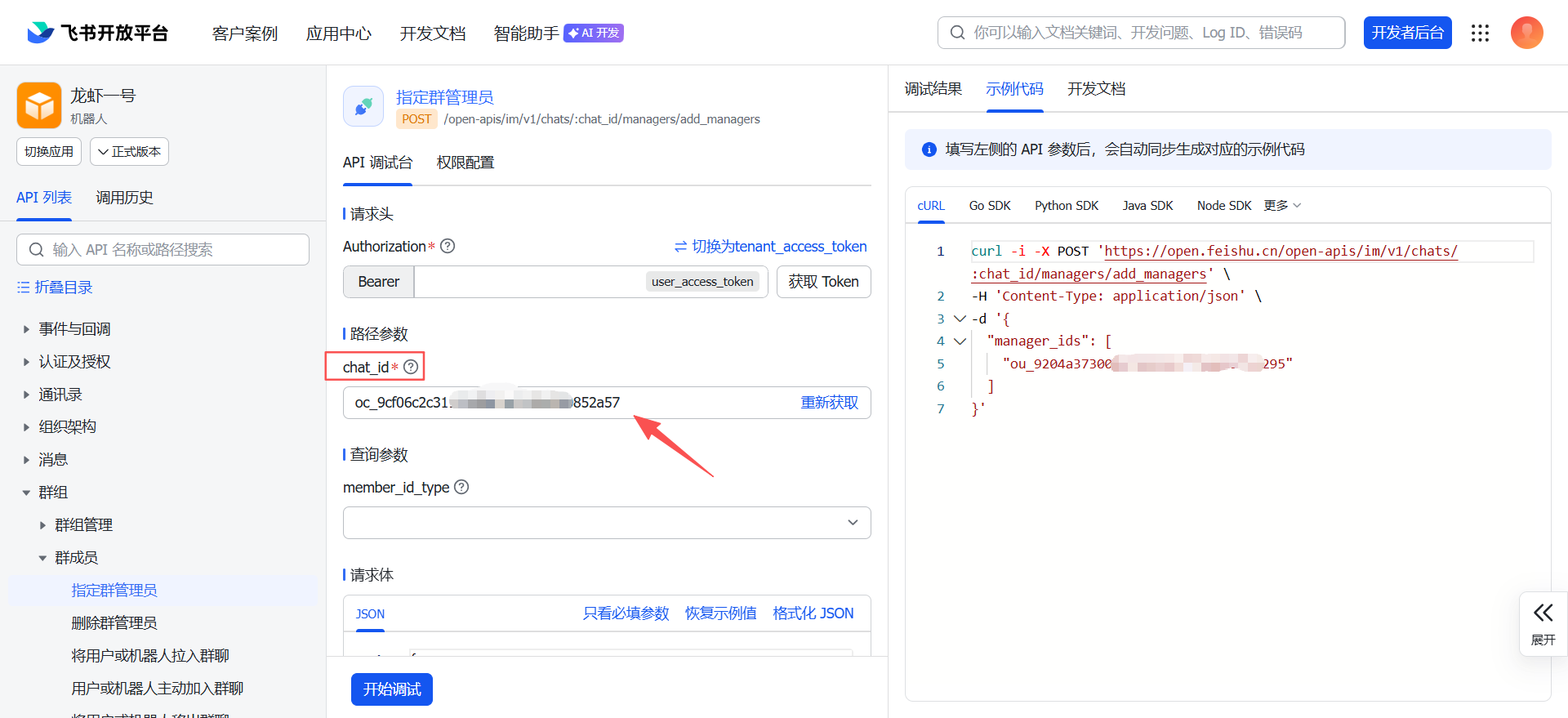Open 客户案例 in the top navigation
1568x718 pixels.
(x=245, y=33)
